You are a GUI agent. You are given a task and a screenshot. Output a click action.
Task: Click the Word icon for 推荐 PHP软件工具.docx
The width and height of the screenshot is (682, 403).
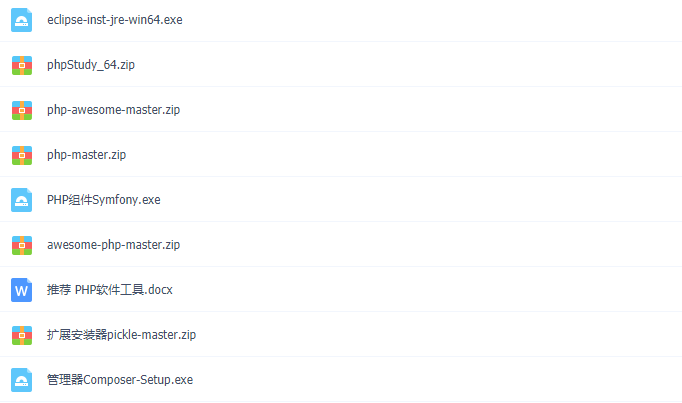pos(21,290)
